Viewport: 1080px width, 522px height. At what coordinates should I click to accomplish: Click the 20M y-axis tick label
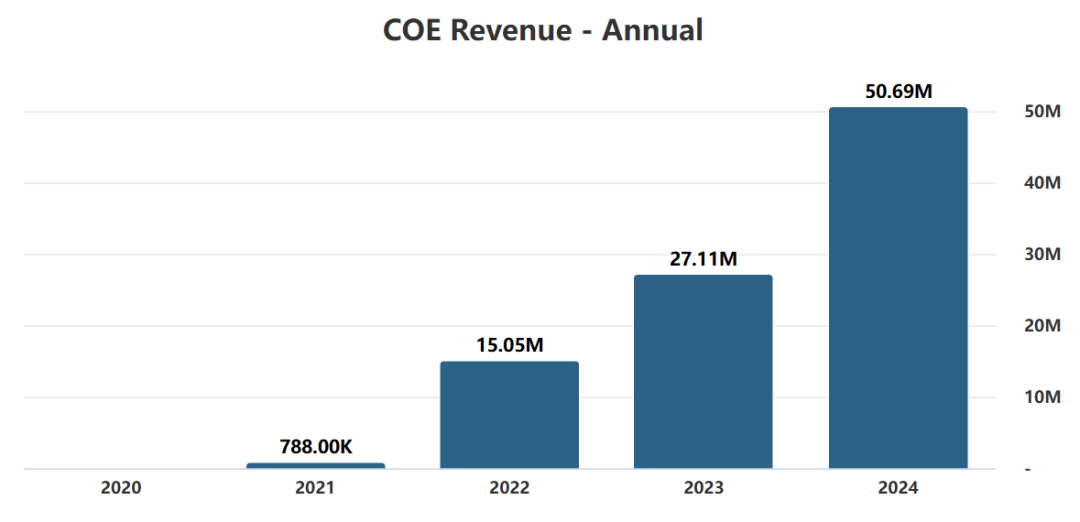point(1041,326)
